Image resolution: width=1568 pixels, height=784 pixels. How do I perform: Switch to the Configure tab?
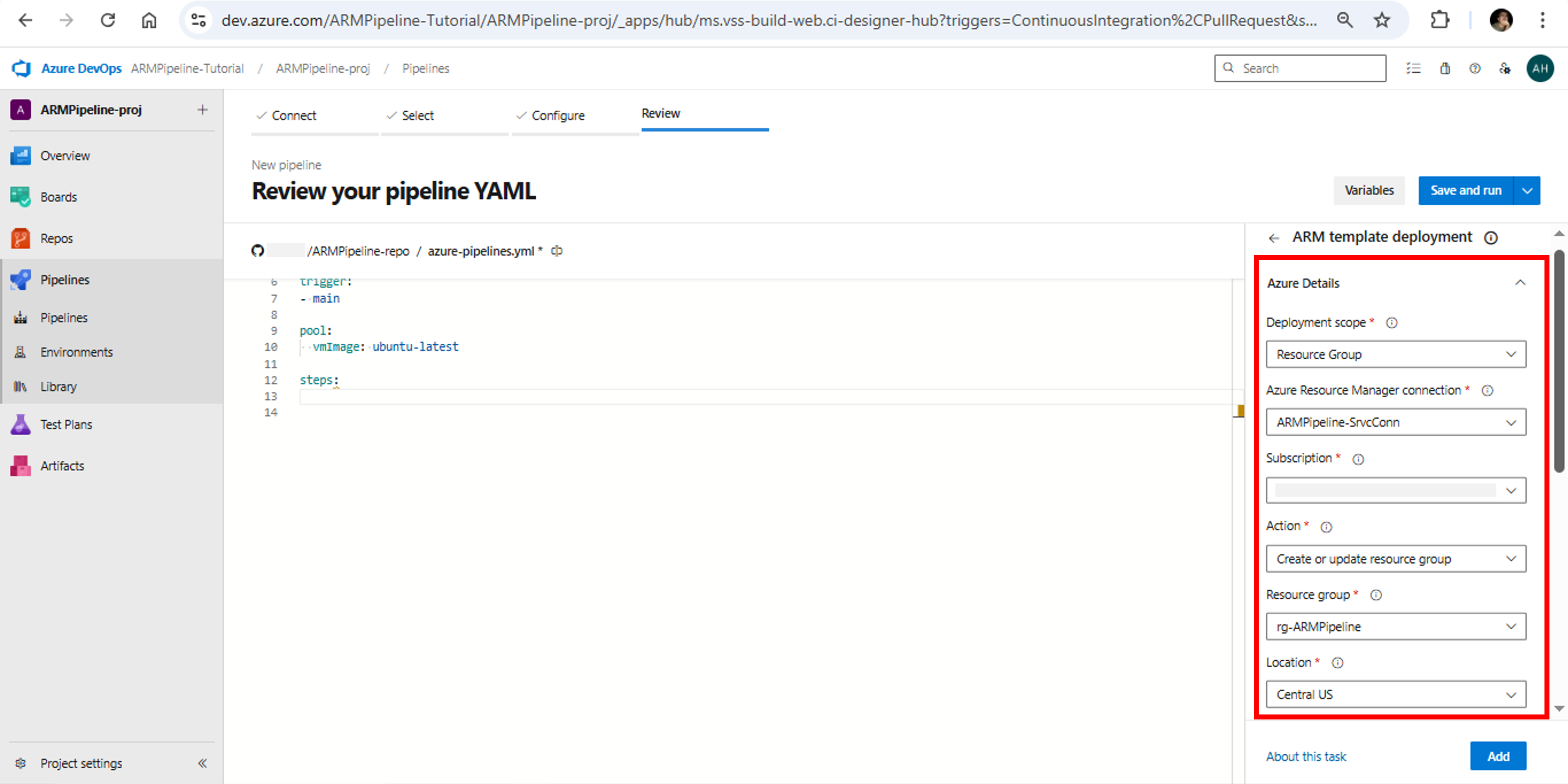click(x=558, y=115)
